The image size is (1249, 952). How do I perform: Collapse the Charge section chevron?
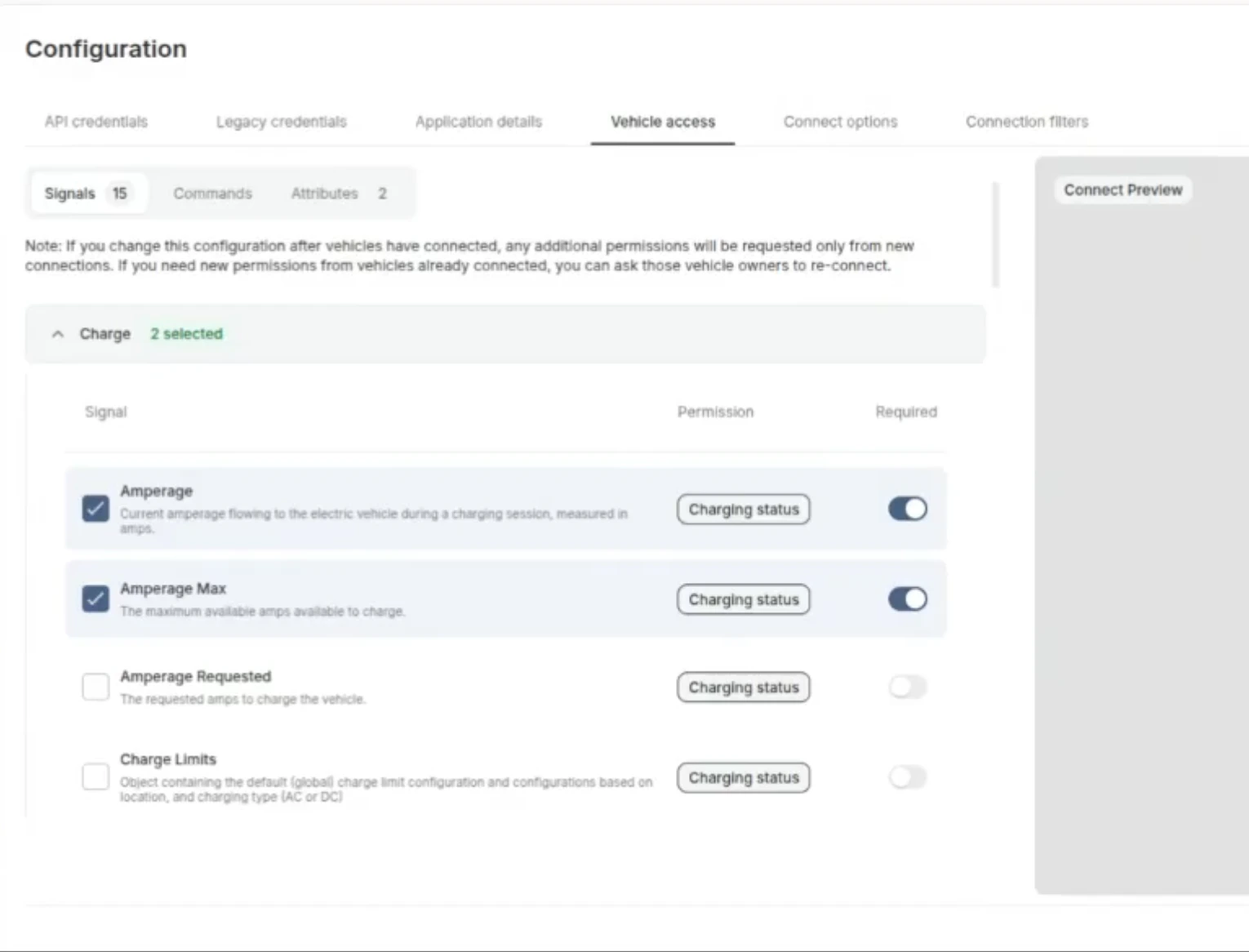[x=57, y=334]
